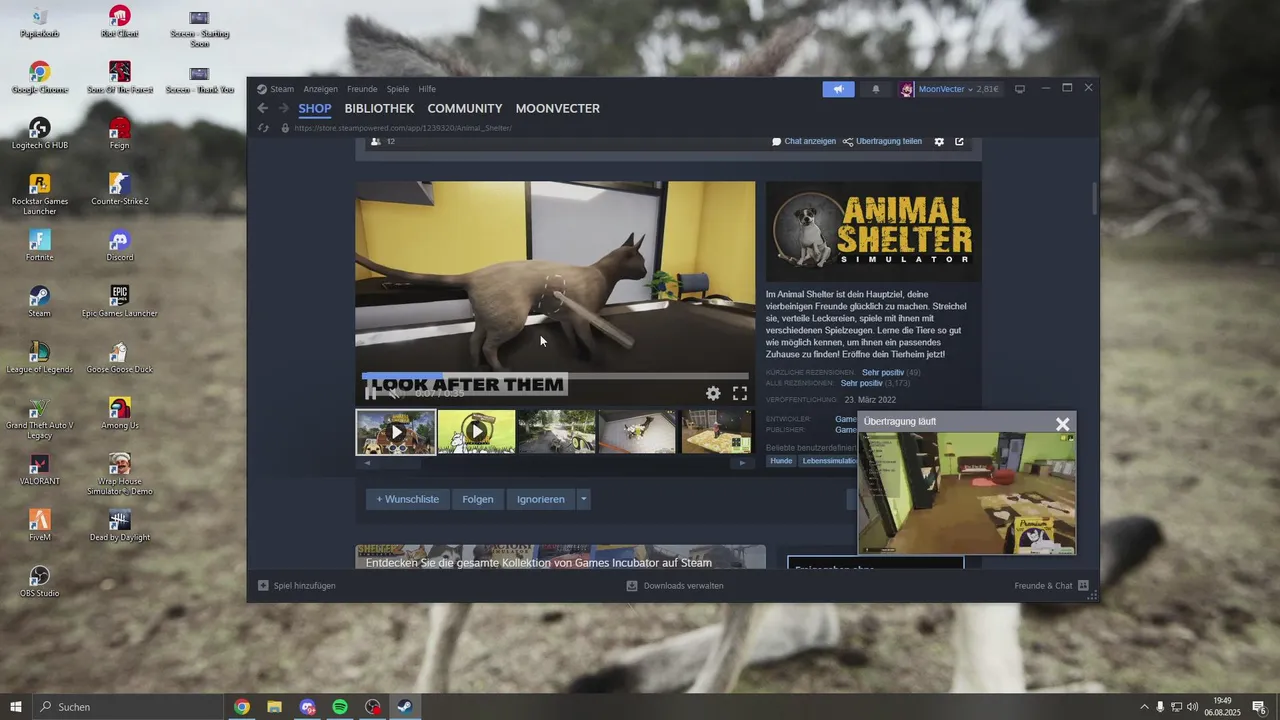Open the VALORANT desktop icon
This screenshot has width=1280, height=720.
[x=39, y=470]
